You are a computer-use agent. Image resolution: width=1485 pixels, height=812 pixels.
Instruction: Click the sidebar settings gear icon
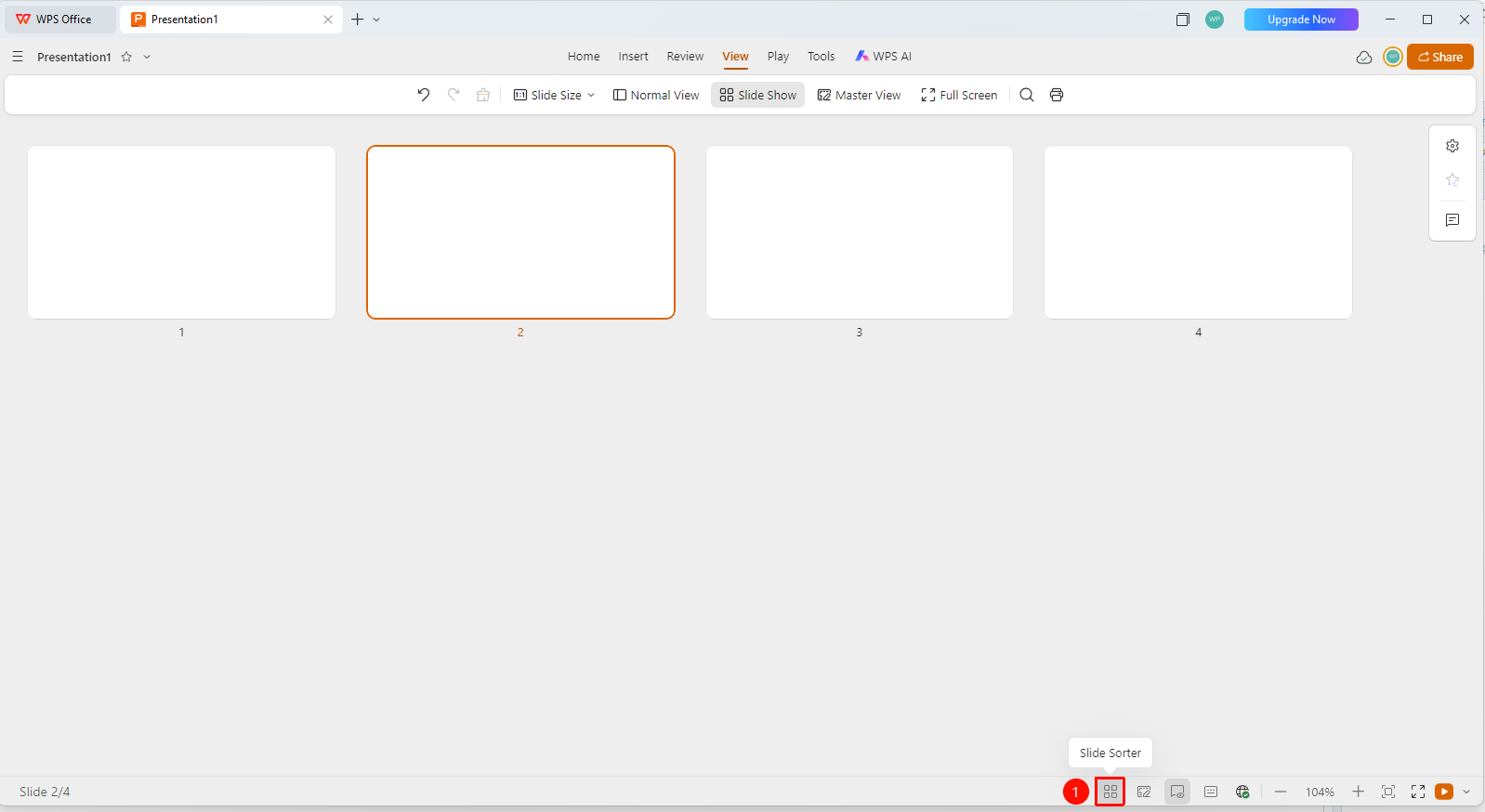coord(1452,146)
